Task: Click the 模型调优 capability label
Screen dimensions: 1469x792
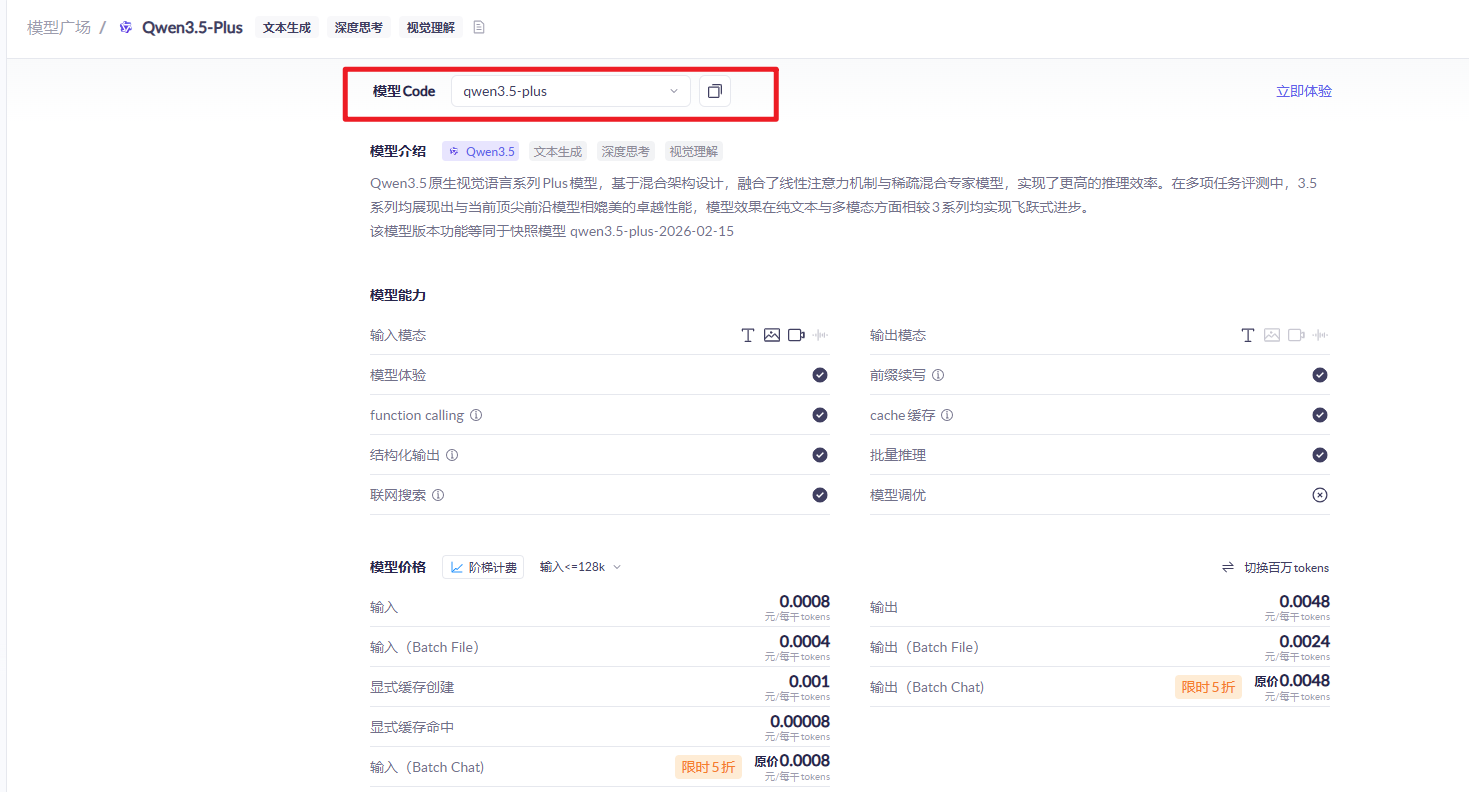Action: [898, 495]
